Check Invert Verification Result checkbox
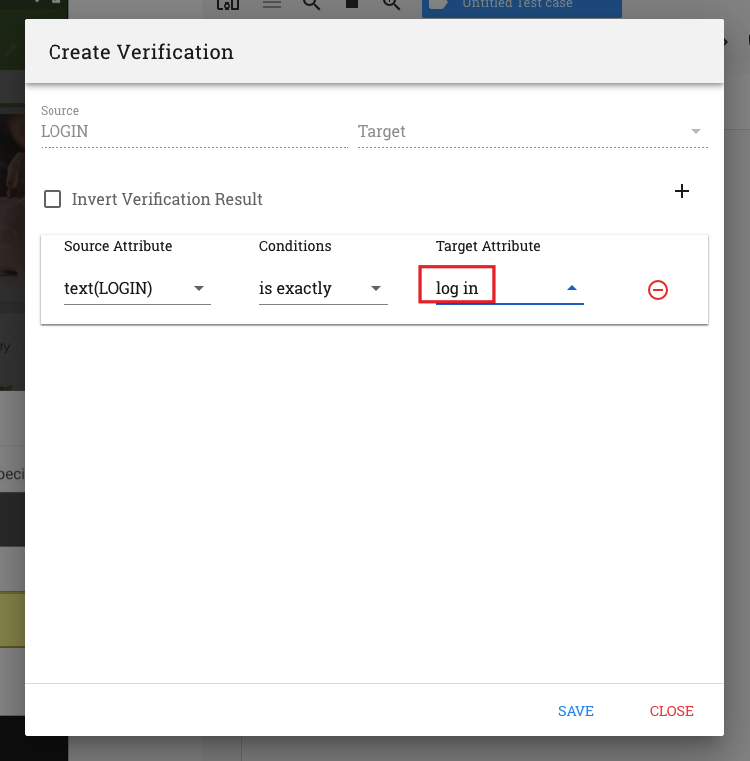This screenshot has width=750, height=761. (x=52, y=199)
